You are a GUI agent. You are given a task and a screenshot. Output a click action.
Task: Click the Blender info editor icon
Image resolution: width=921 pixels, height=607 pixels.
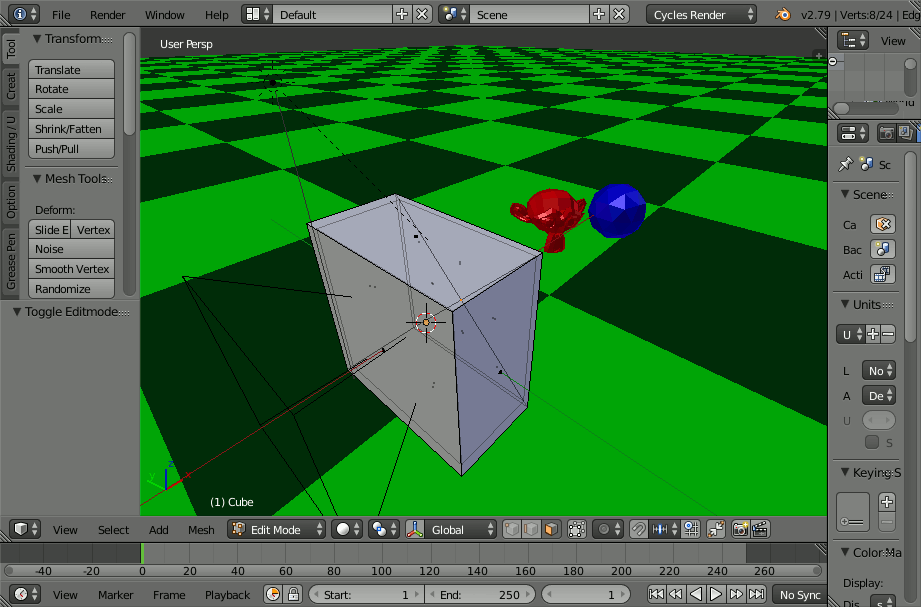[20, 14]
